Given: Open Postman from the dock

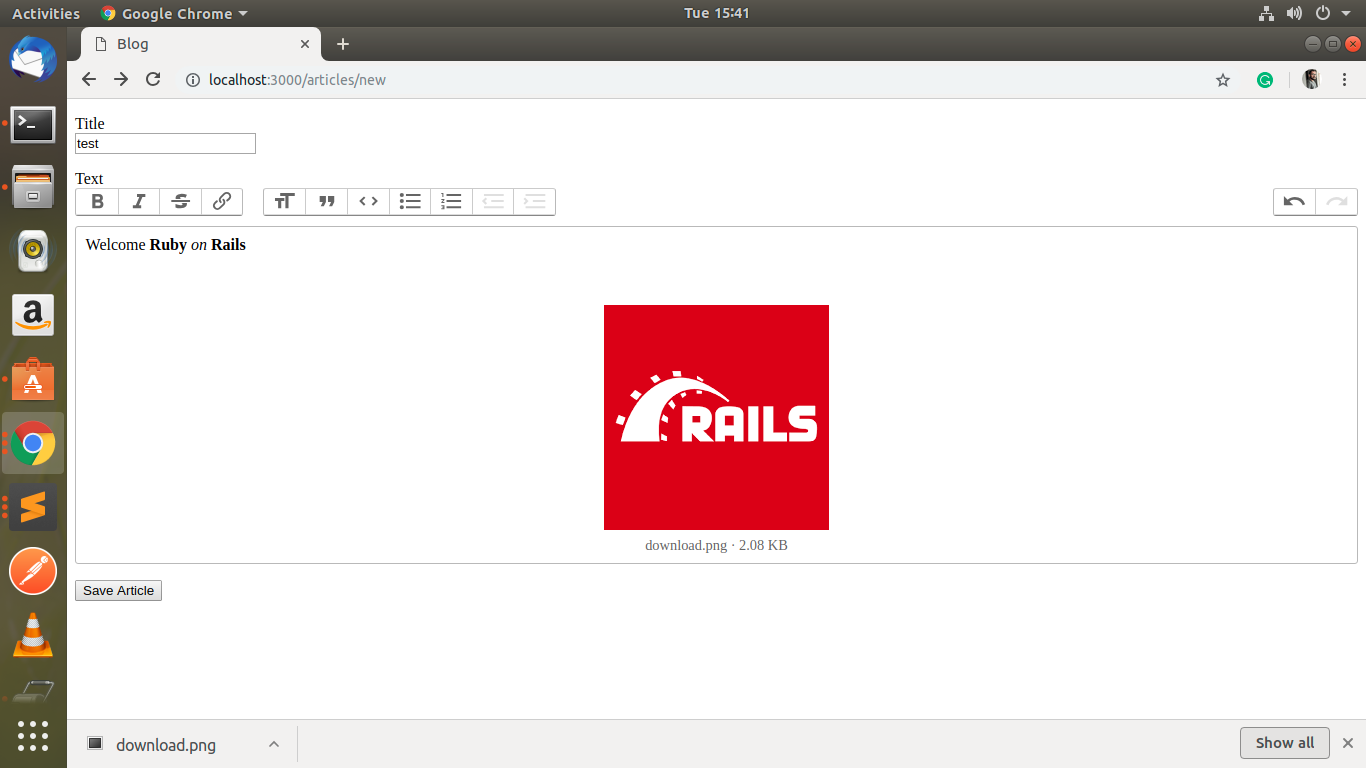Looking at the screenshot, I should tap(33, 572).
